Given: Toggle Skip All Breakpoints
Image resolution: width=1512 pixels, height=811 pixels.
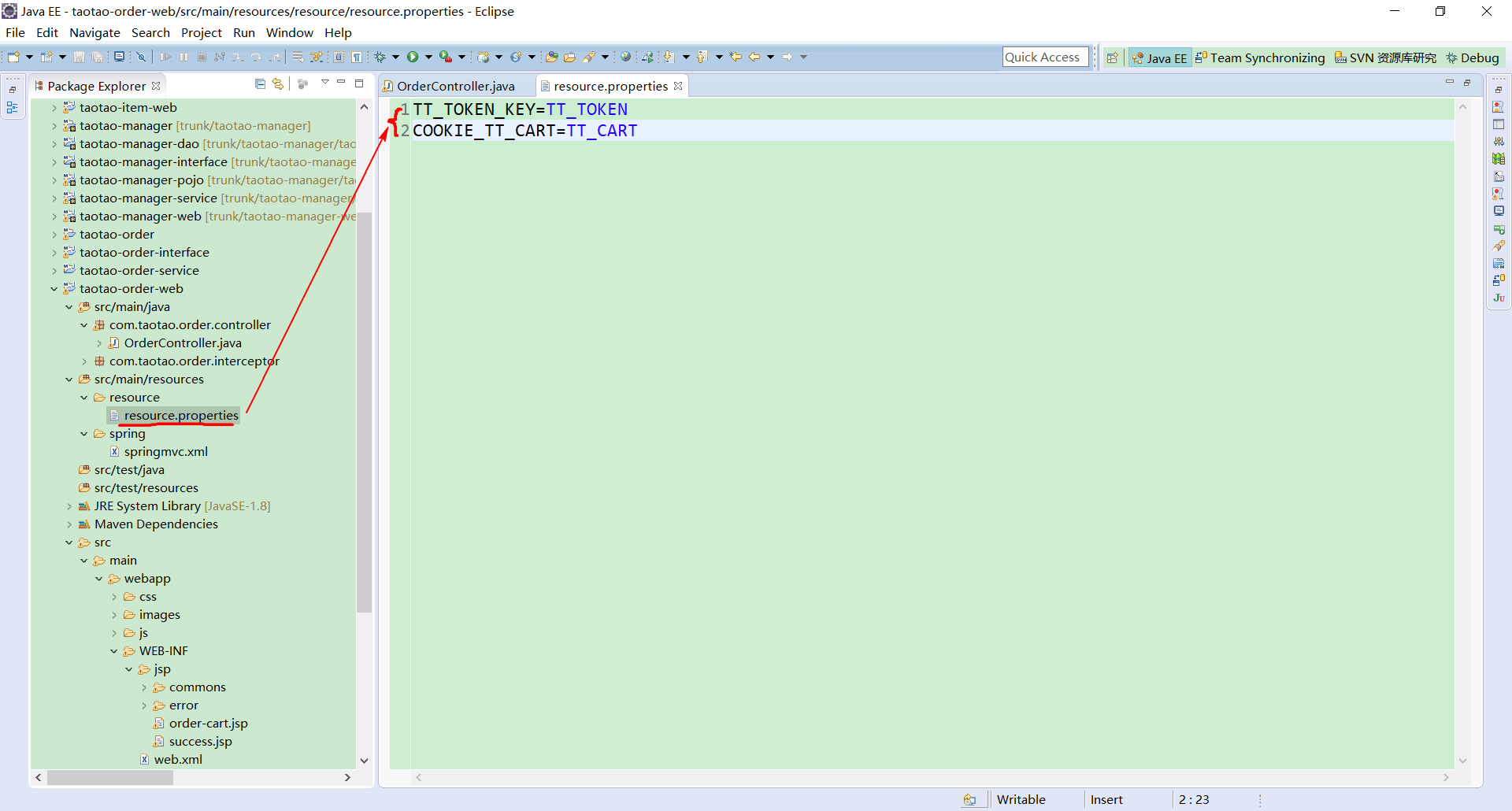Looking at the screenshot, I should (x=141, y=57).
